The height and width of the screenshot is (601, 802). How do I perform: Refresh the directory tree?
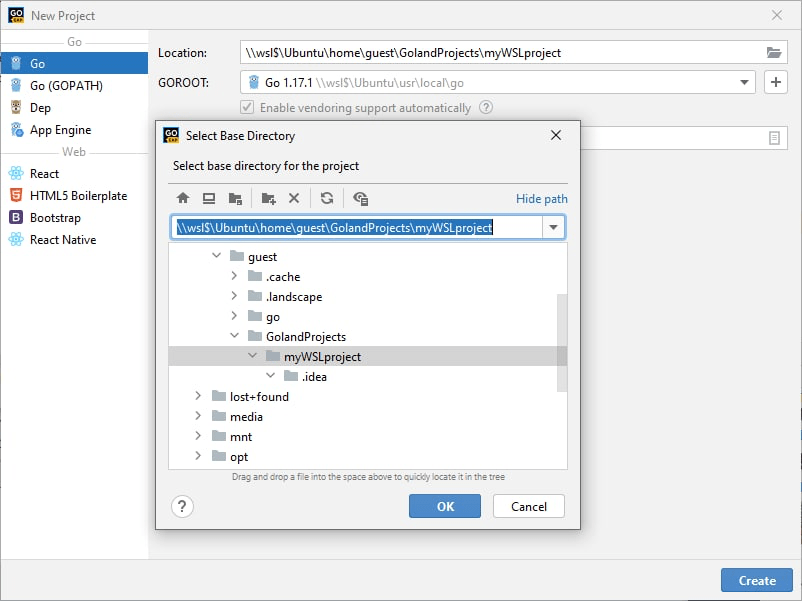point(327,198)
